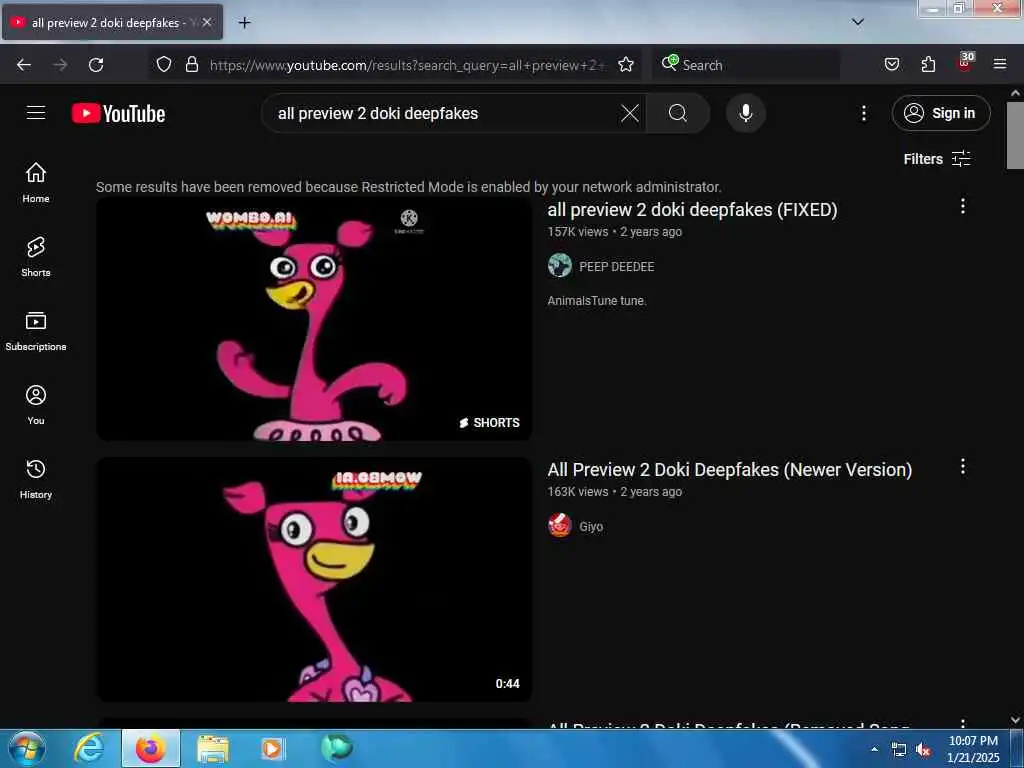This screenshot has width=1024, height=768.
Task: Visit the PEEP DEEDEE channel
Action: pos(616,266)
